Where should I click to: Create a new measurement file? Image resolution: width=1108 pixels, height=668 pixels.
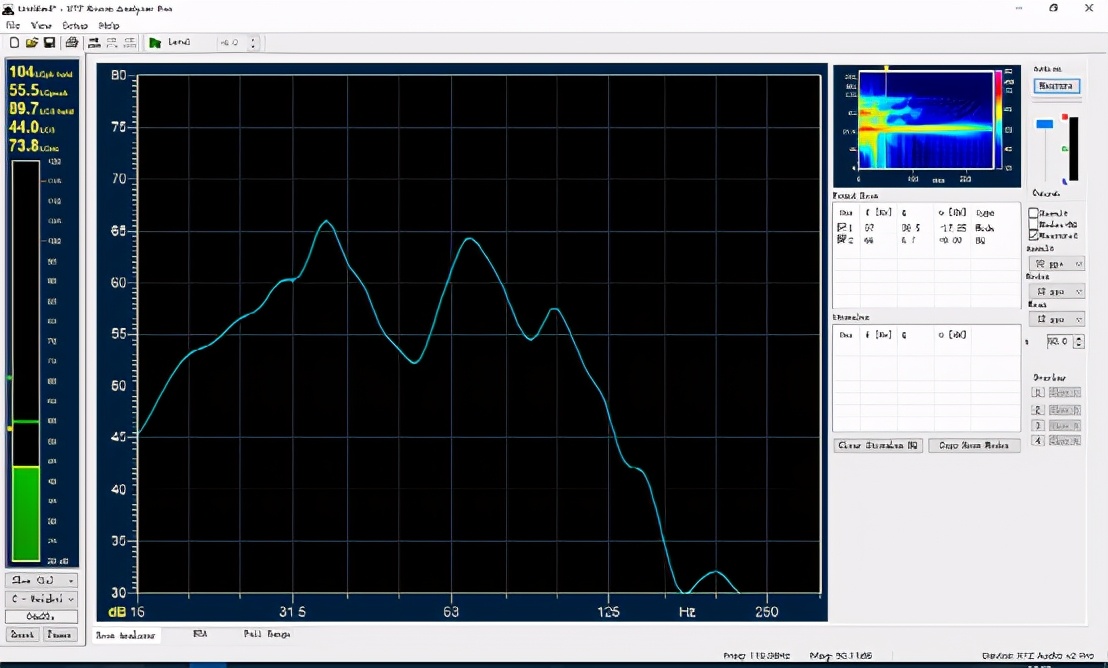point(14,42)
